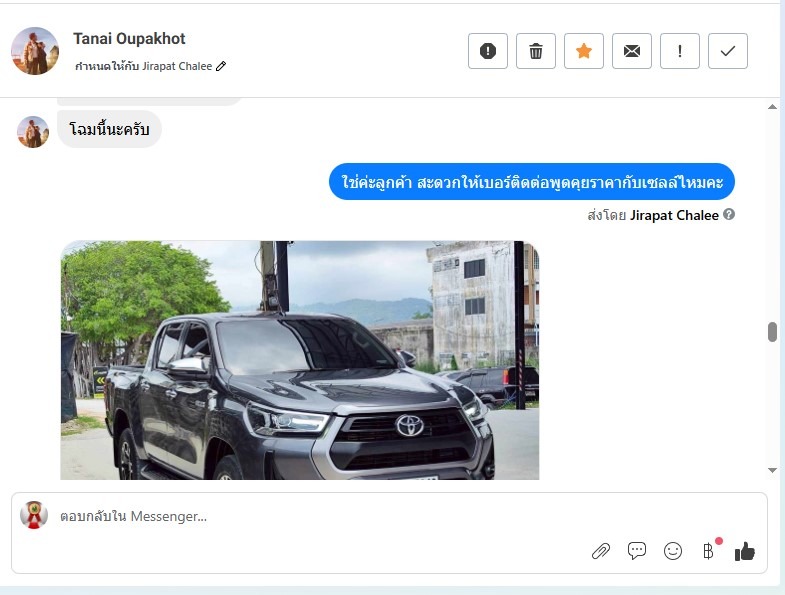Open saved replies with the speech bubble icon
This screenshot has width=785, height=595.
click(x=637, y=551)
